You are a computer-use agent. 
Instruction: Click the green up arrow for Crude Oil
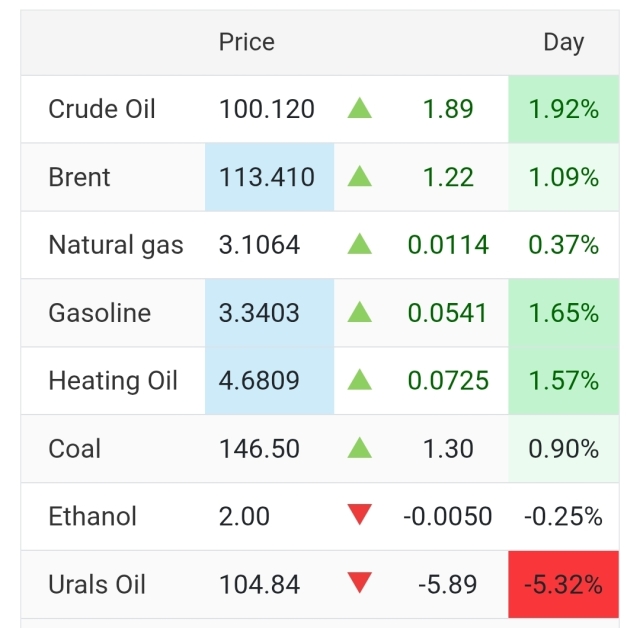click(360, 109)
